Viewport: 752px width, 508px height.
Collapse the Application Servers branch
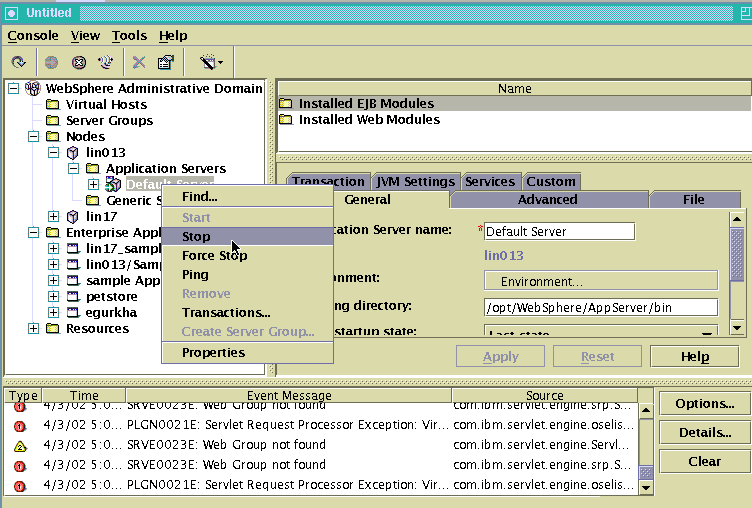73,168
